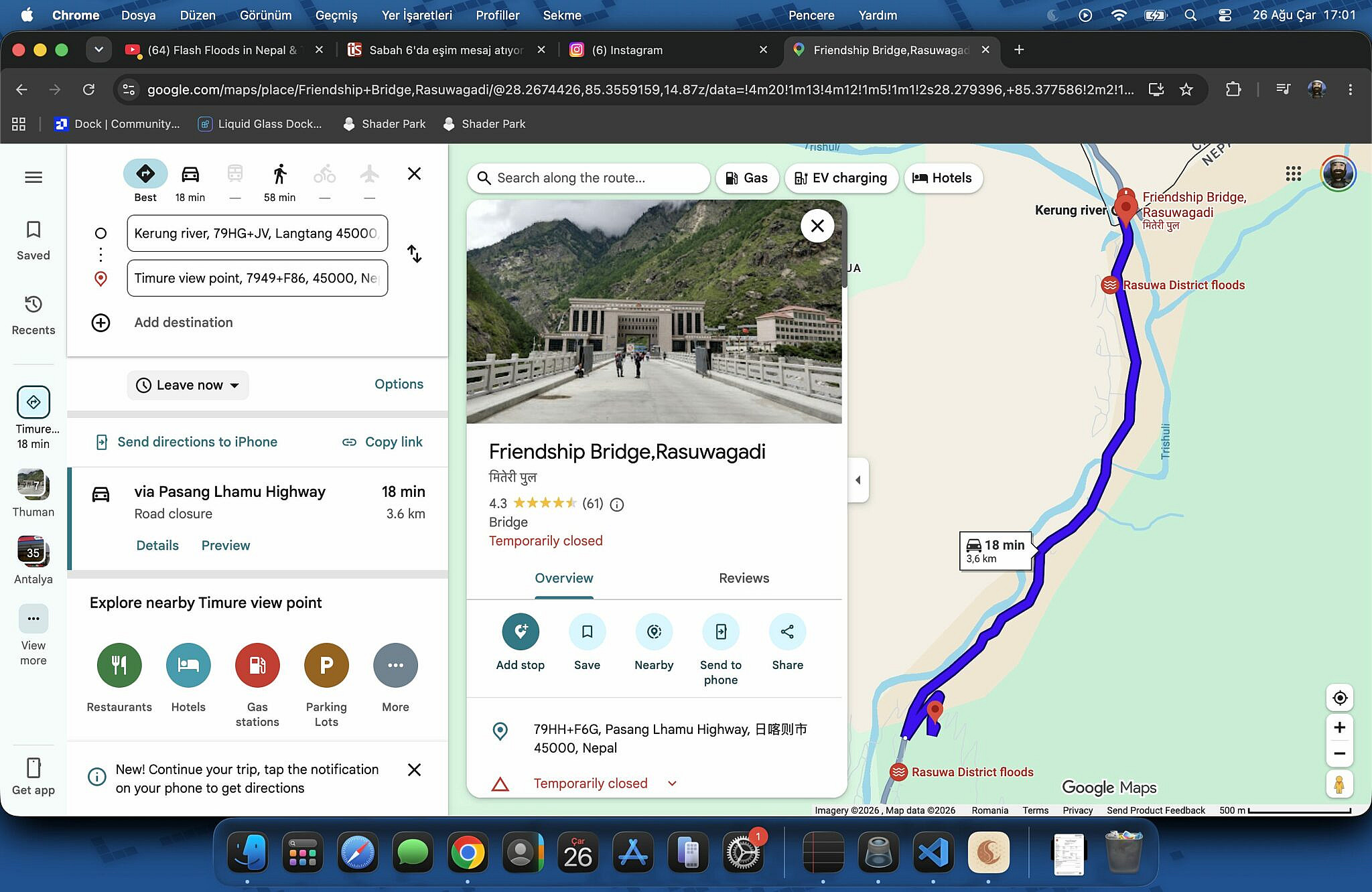
Task: Swap starting point and destination
Action: click(x=415, y=254)
